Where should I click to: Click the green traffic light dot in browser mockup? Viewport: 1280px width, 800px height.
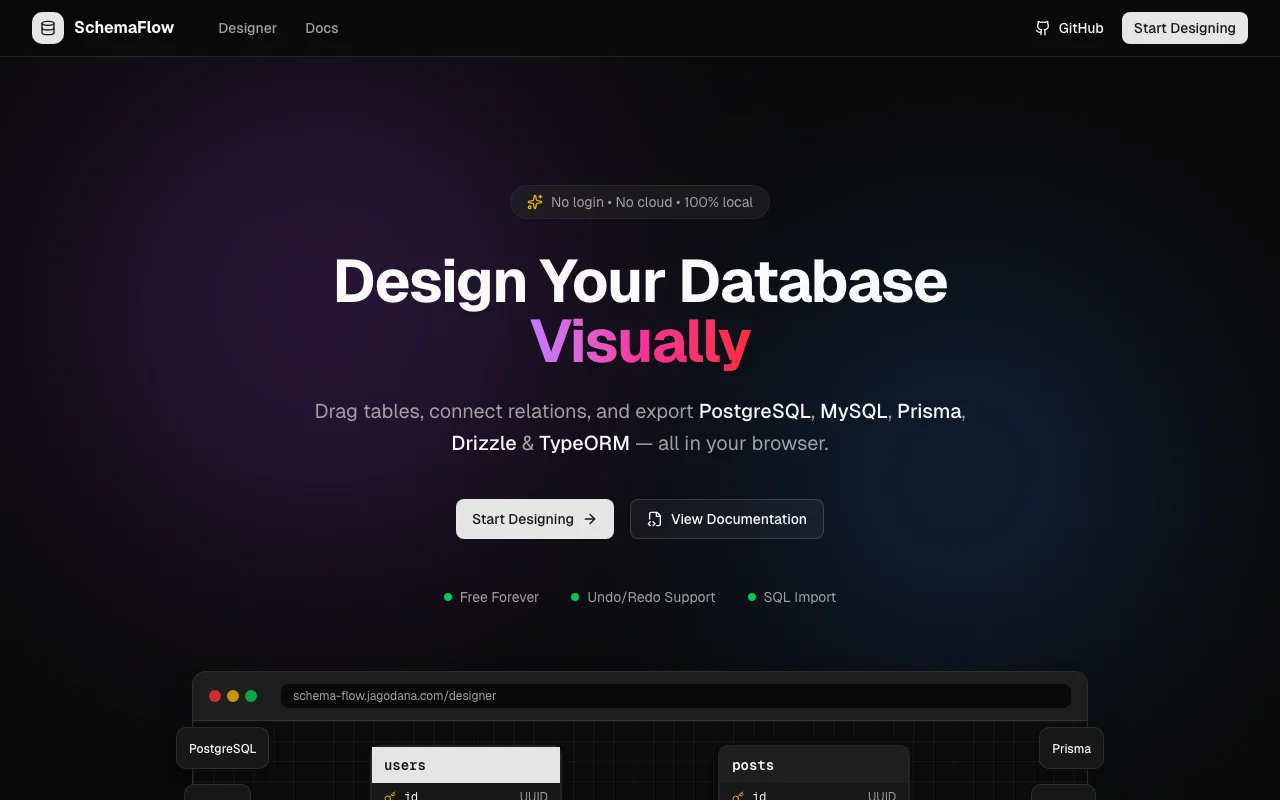click(251, 695)
